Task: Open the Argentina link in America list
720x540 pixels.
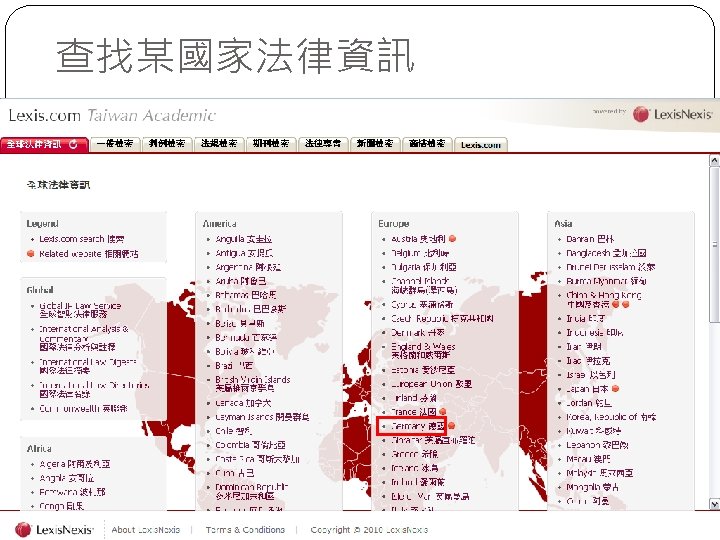Action: [x=248, y=267]
